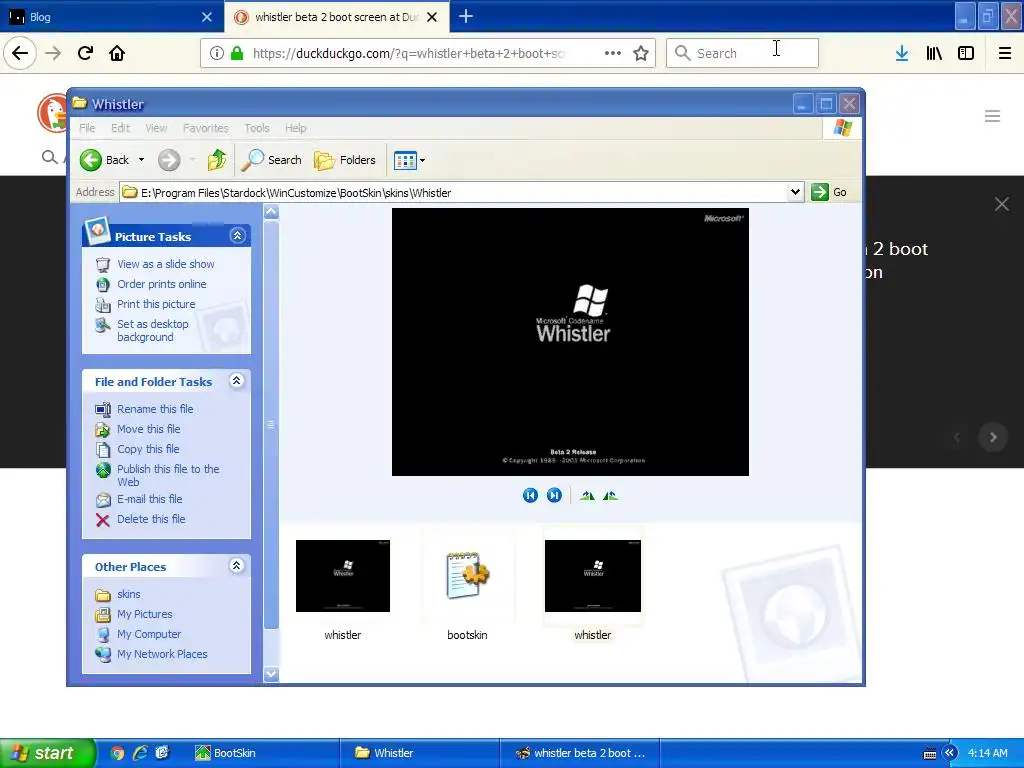
Task: Show the next image in filmstrip
Action: pyautogui.click(x=554, y=496)
